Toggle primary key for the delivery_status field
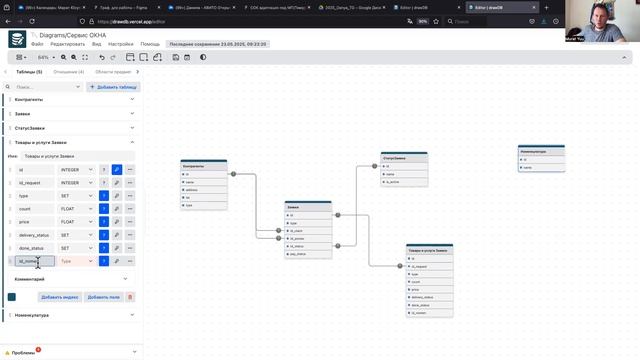 (x=117, y=235)
